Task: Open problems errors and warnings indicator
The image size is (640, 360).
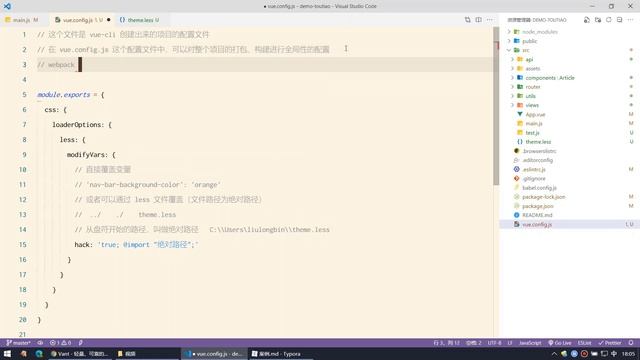Action: pos(60,343)
